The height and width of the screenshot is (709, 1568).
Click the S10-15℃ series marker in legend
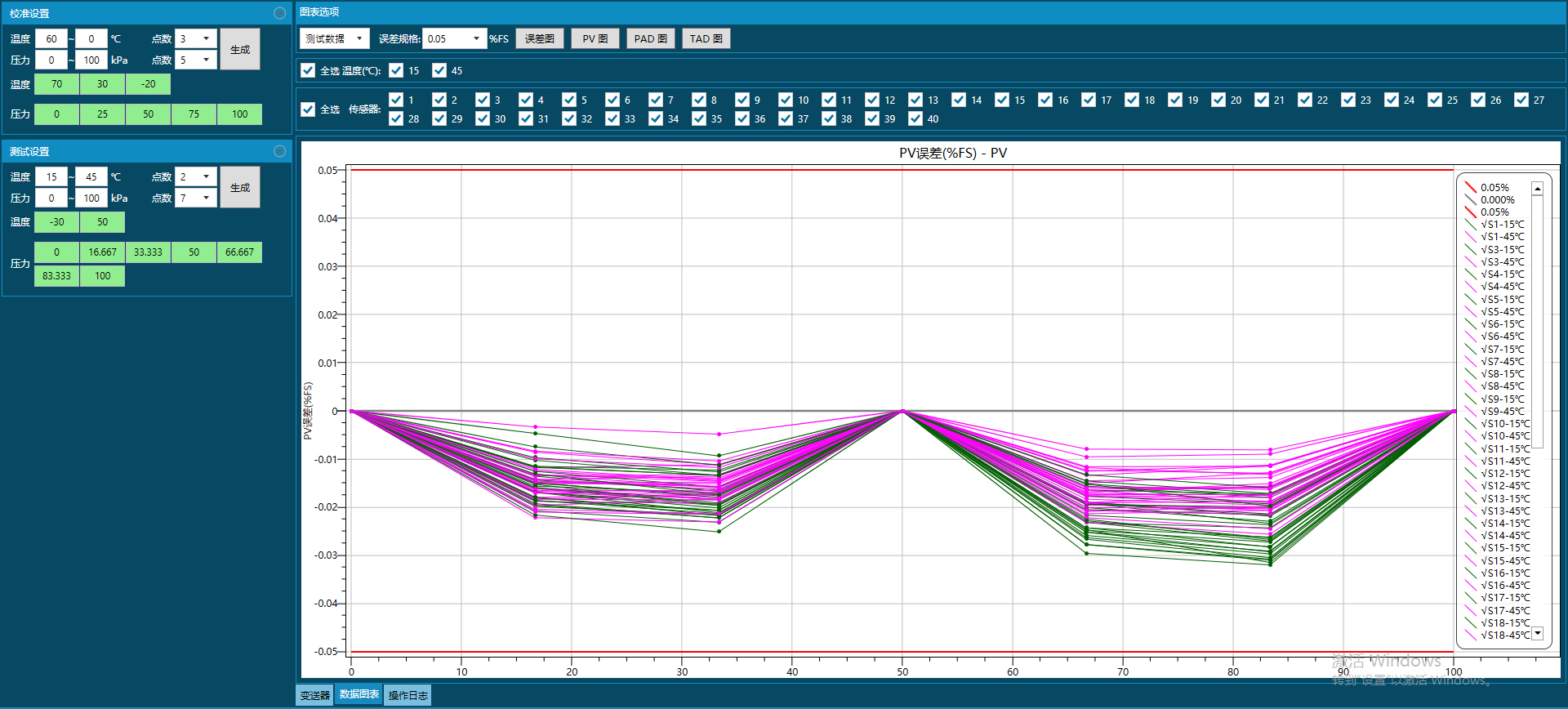pos(1470,424)
